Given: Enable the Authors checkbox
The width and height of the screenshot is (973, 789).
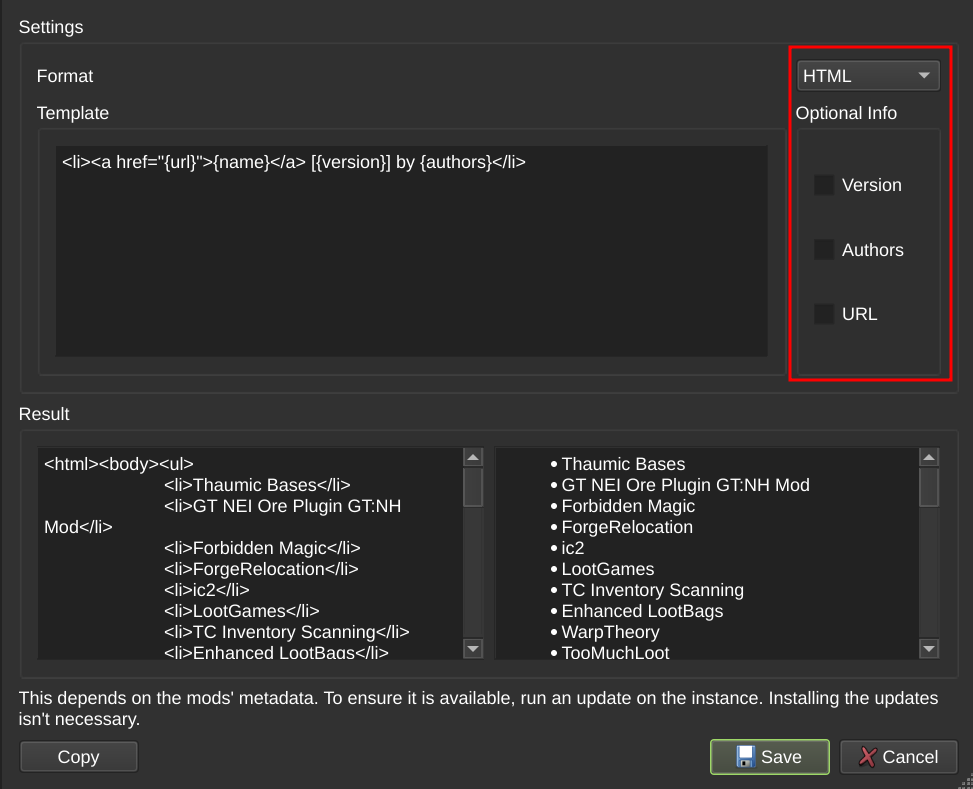Looking at the screenshot, I should pos(823,249).
